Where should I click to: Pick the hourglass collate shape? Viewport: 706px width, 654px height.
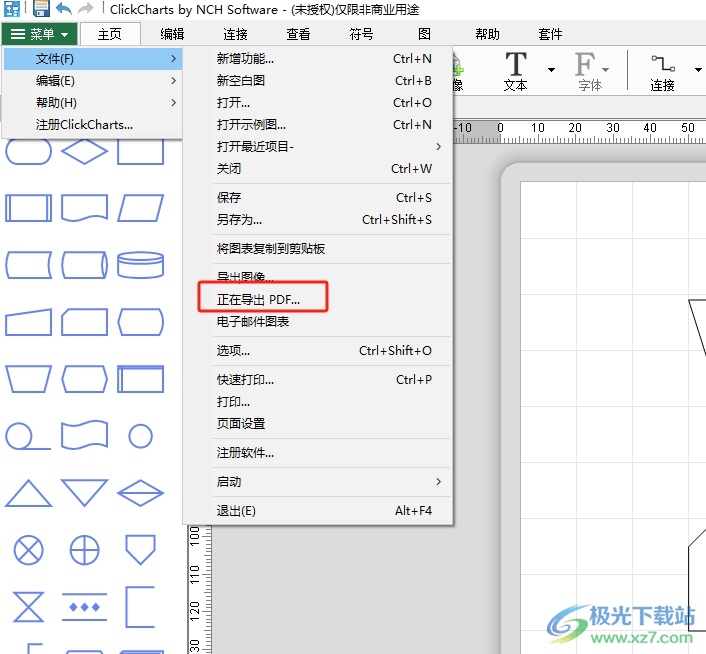[28, 607]
